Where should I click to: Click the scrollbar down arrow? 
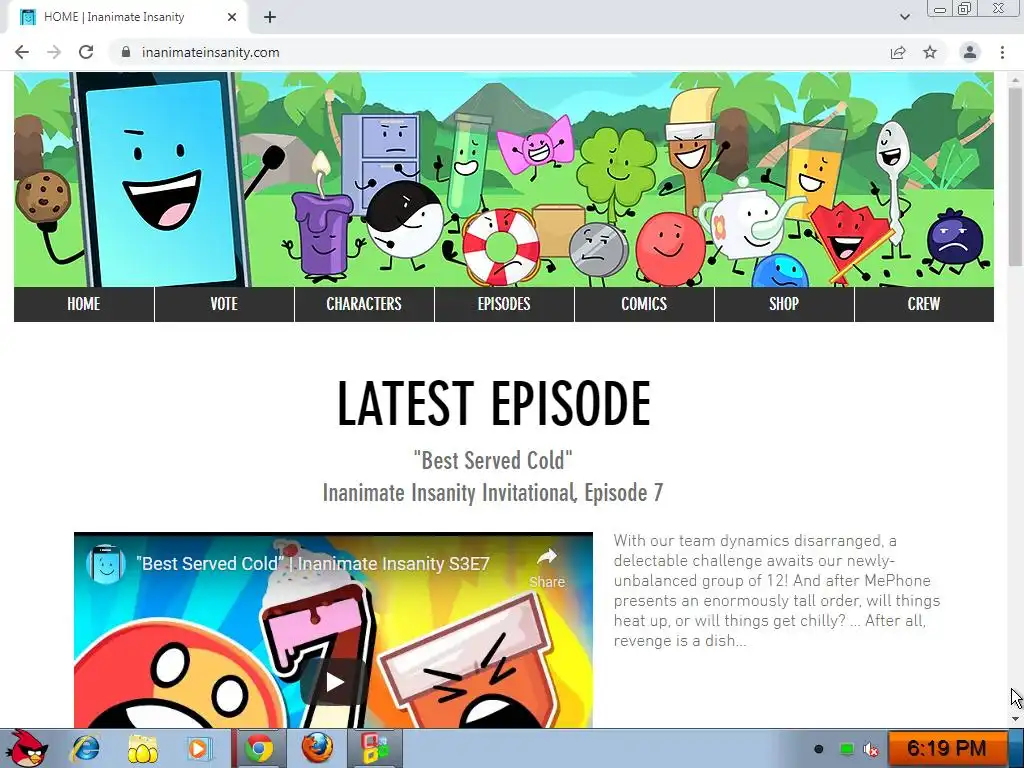pyautogui.click(x=1015, y=718)
